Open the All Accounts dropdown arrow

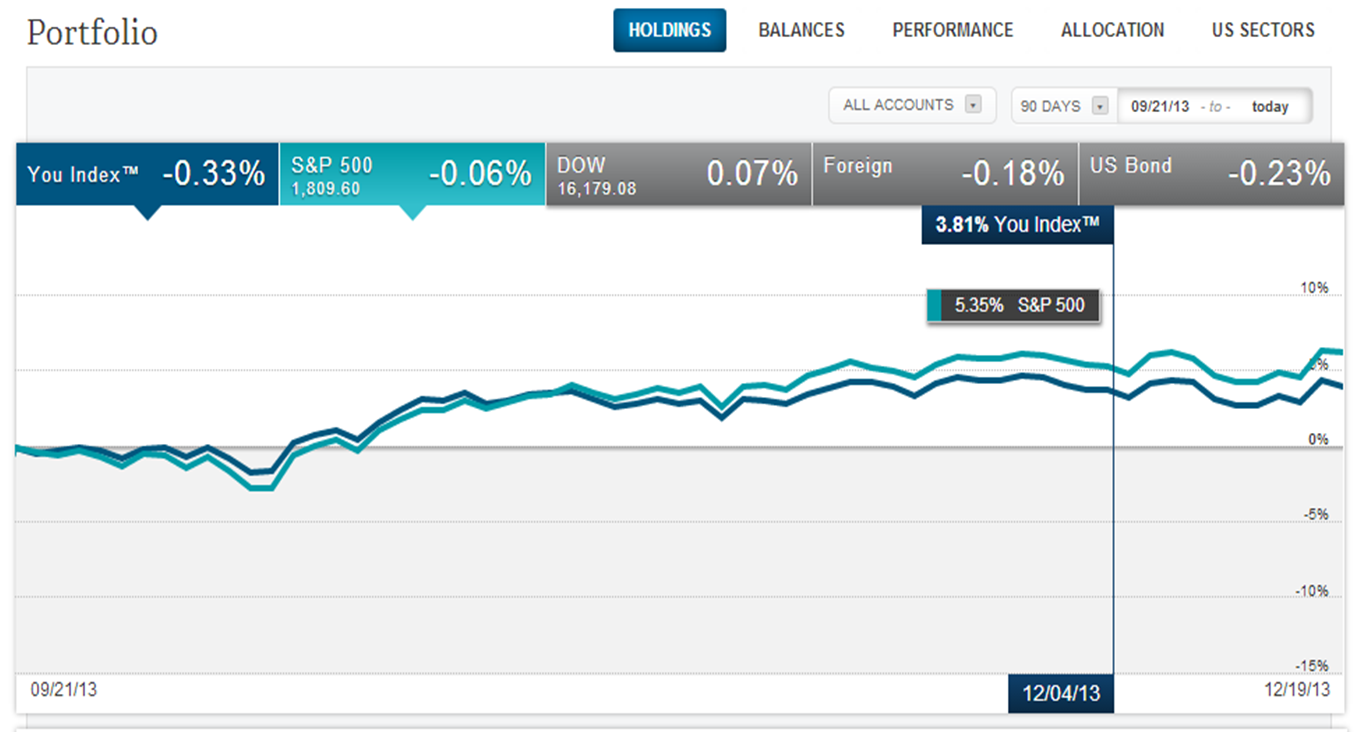pos(973,105)
